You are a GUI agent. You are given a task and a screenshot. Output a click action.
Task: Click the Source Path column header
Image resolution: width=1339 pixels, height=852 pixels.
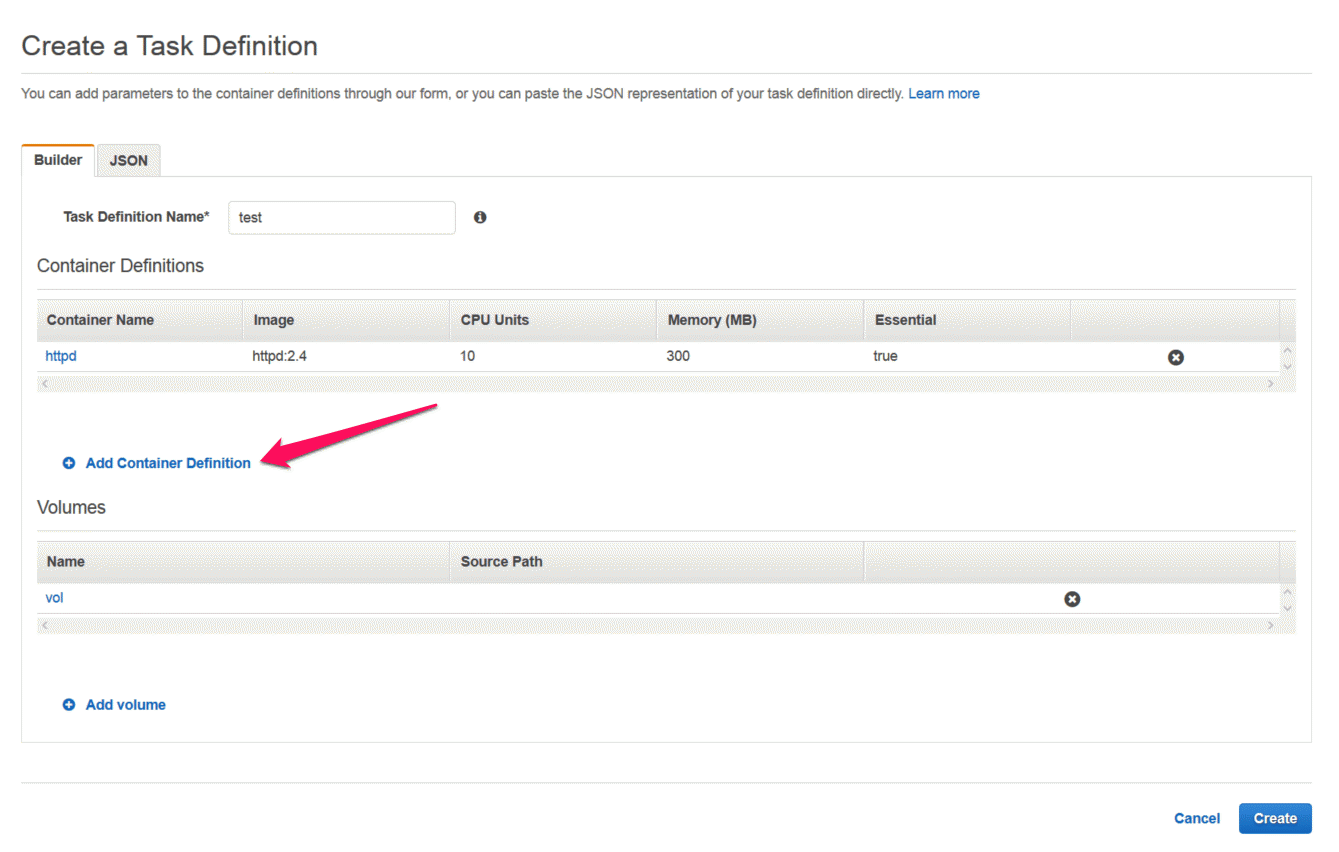657,562
